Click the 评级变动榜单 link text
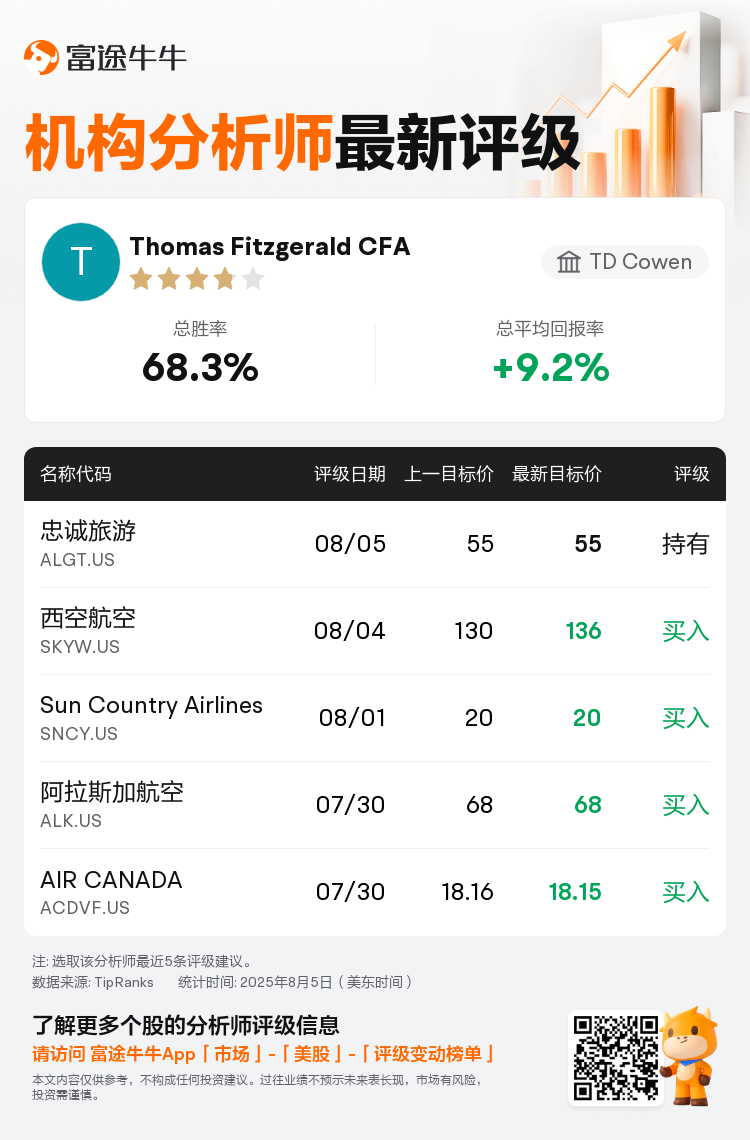This screenshot has height=1140, width=750. [427, 1054]
